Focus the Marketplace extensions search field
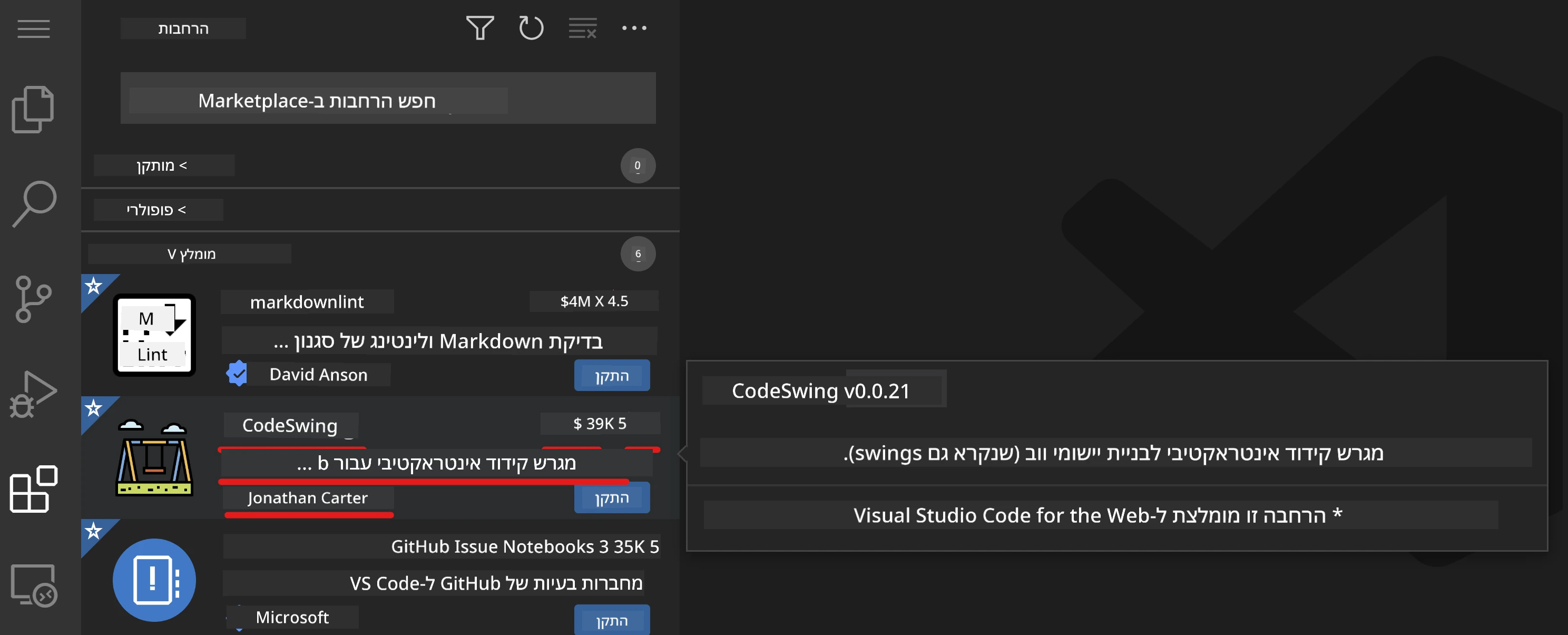 click(x=388, y=99)
